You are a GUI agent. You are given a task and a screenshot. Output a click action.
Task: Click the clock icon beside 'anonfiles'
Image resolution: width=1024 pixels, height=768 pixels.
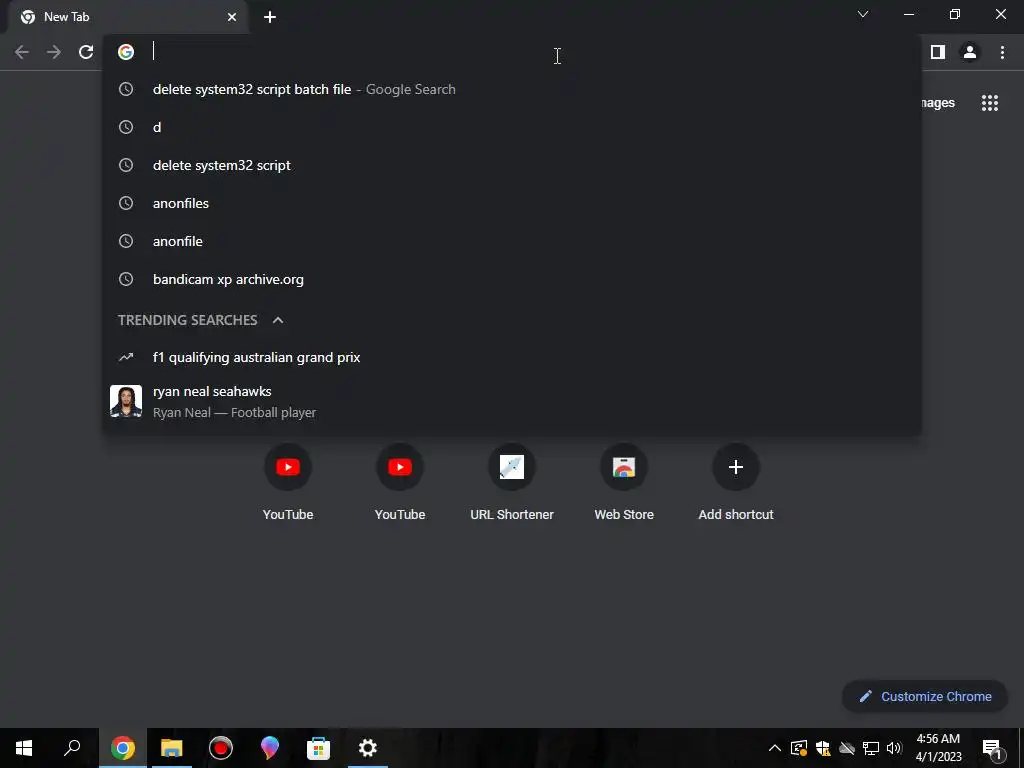pyautogui.click(x=126, y=203)
